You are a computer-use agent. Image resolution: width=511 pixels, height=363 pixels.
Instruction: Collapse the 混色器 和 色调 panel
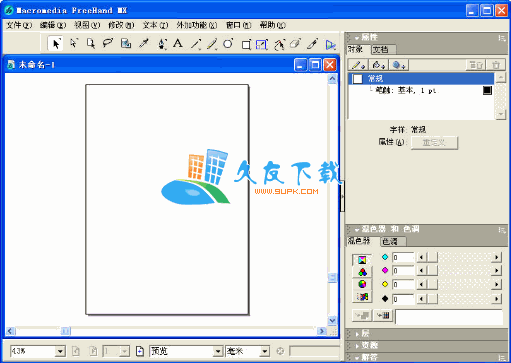click(x=357, y=230)
